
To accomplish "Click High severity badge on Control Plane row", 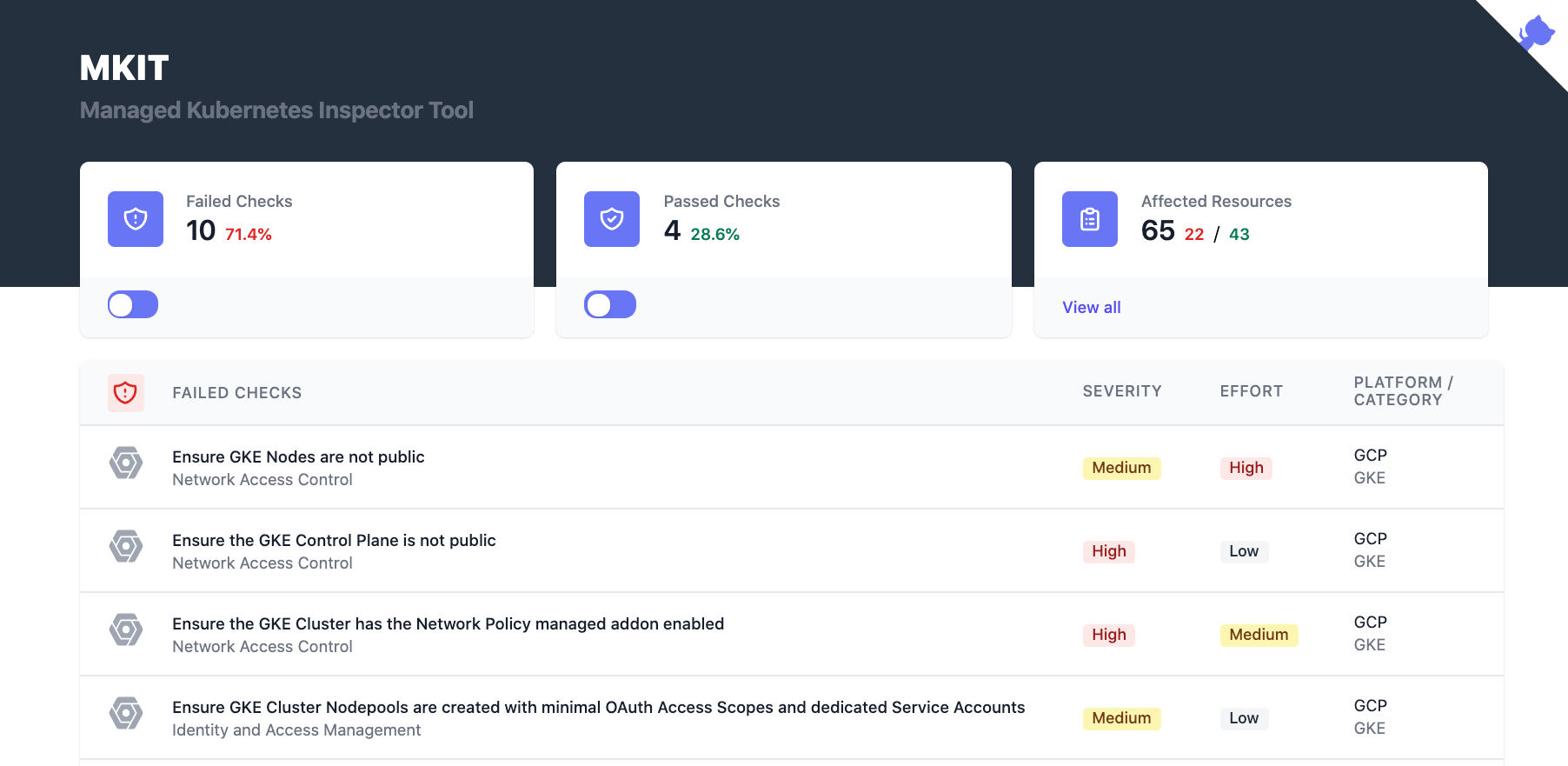I will tap(1109, 551).
